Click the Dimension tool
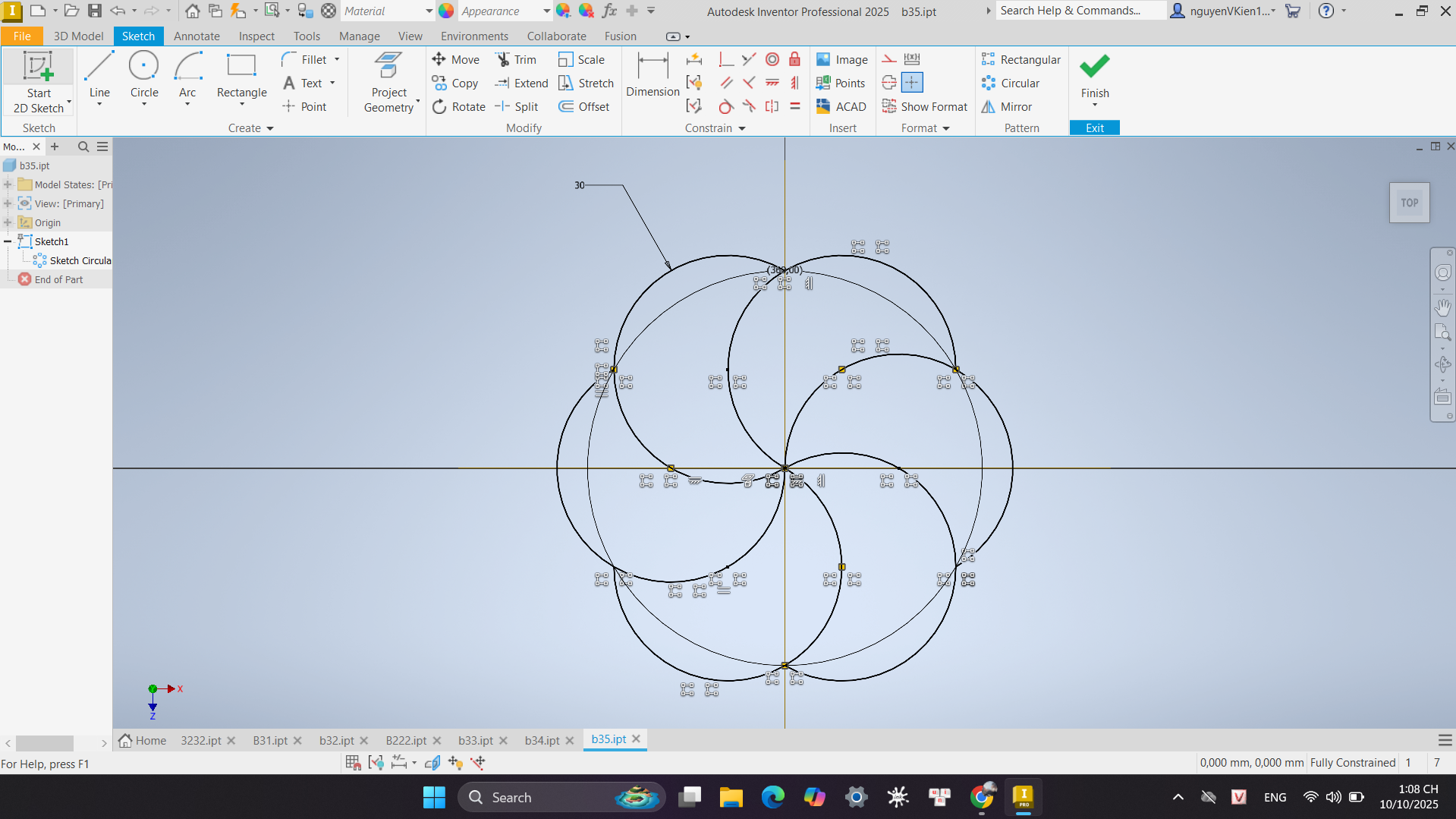Screen dimensions: 1456x819 tap(652, 75)
